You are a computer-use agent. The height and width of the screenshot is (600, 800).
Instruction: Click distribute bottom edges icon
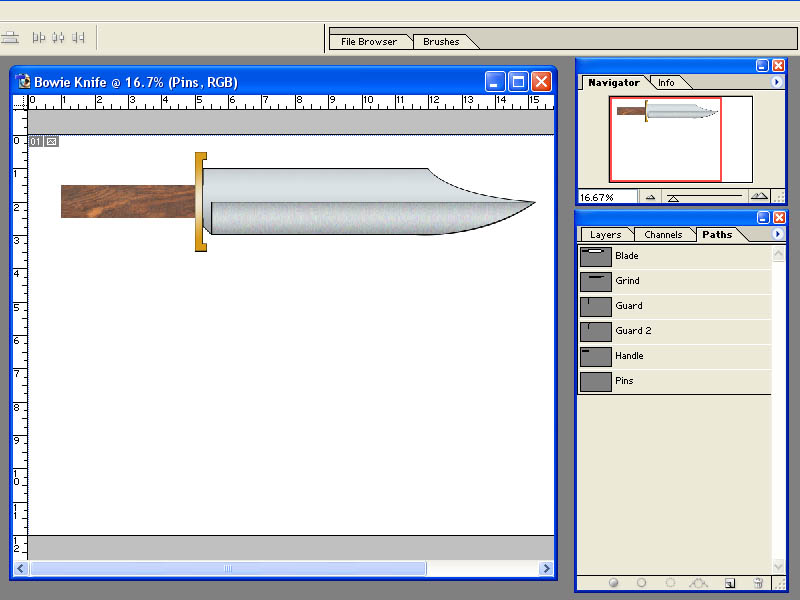pyautogui.click(x=9, y=37)
